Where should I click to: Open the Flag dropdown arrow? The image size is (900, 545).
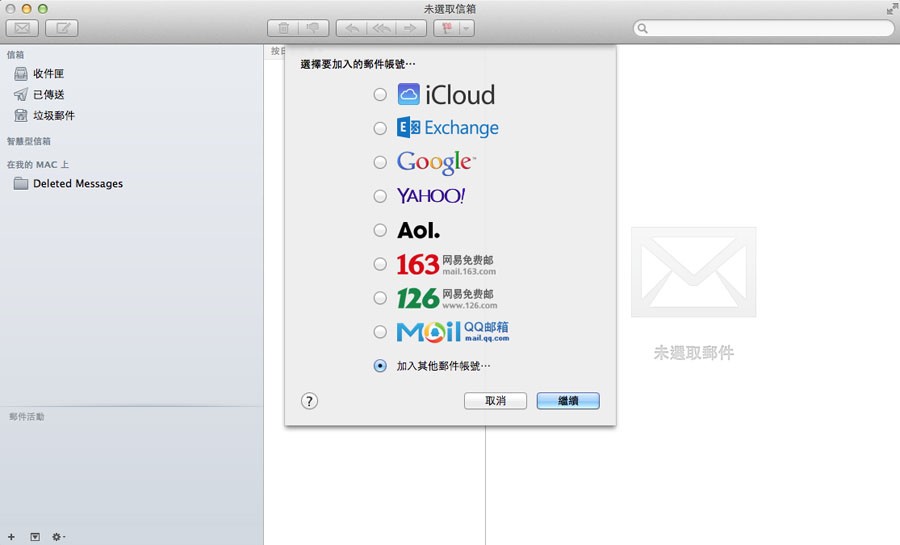[x=467, y=28]
